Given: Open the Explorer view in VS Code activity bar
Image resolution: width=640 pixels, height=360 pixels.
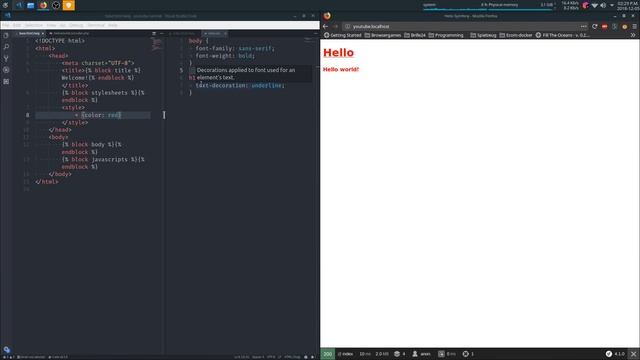Looking at the screenshot, I should tap(6, 36).
